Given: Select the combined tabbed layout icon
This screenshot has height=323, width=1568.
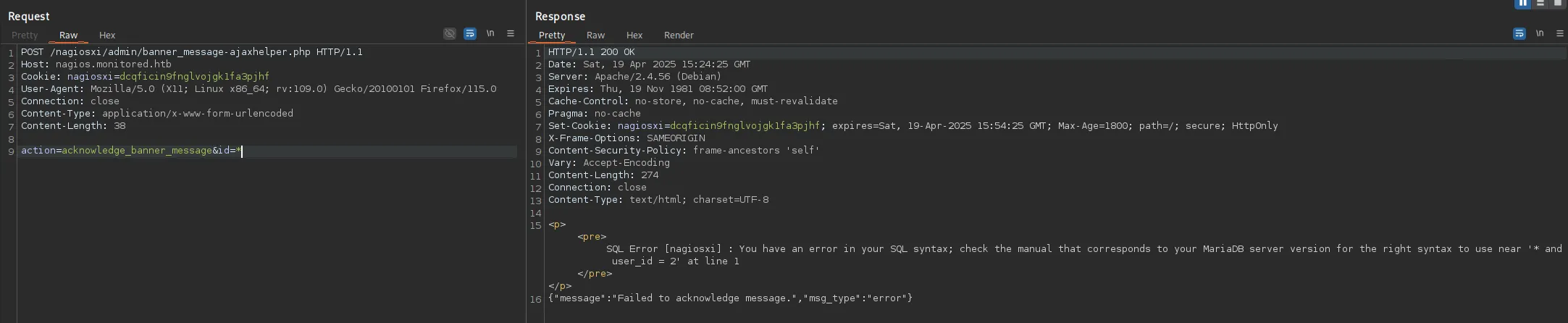Looking at the screenshot, I should (x=1558, y=3).
